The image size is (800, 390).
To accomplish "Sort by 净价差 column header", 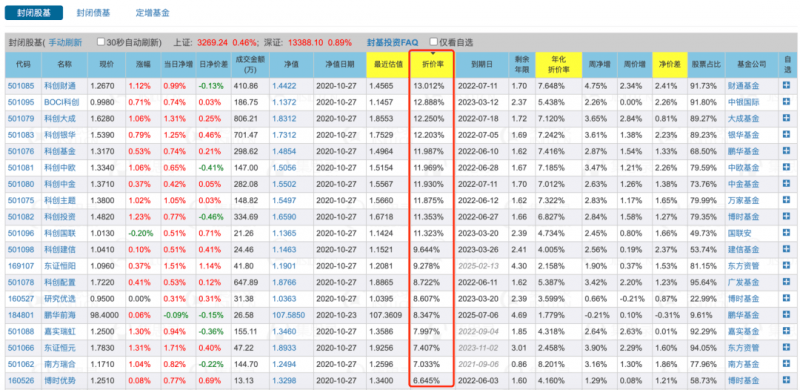I will [670, 65].
